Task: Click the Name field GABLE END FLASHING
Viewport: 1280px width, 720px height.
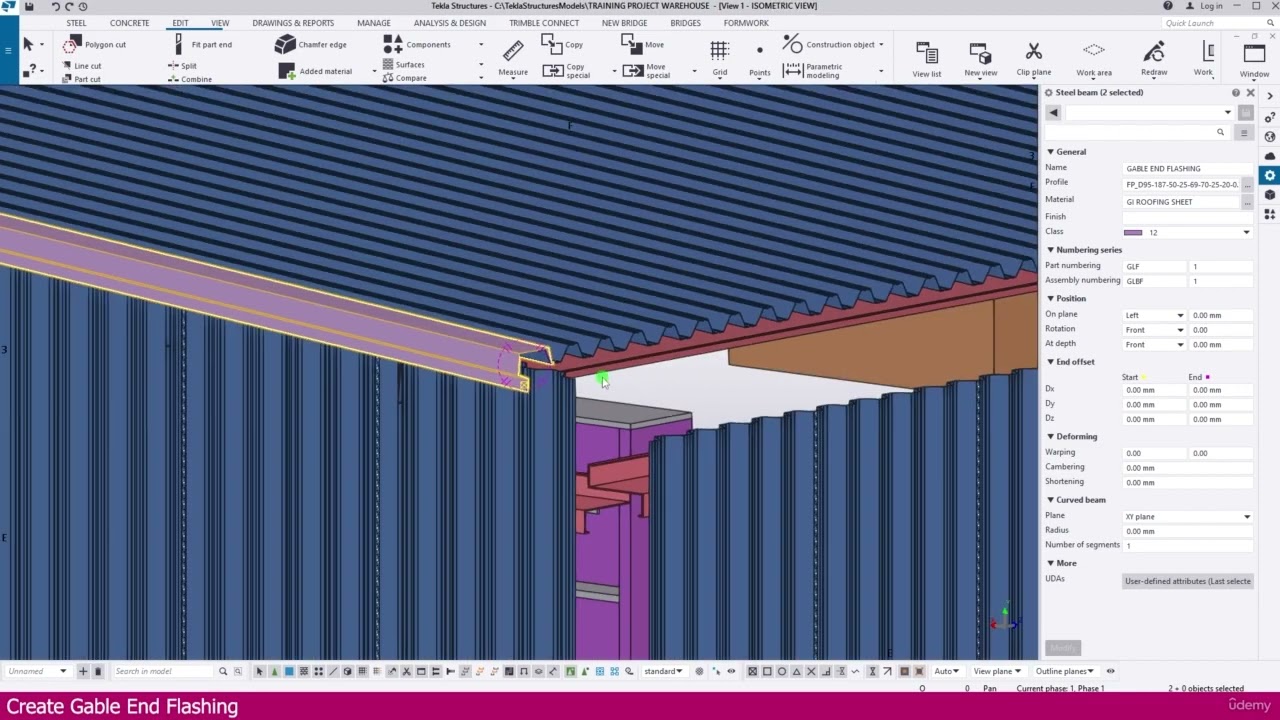Action: [1187, 169]
